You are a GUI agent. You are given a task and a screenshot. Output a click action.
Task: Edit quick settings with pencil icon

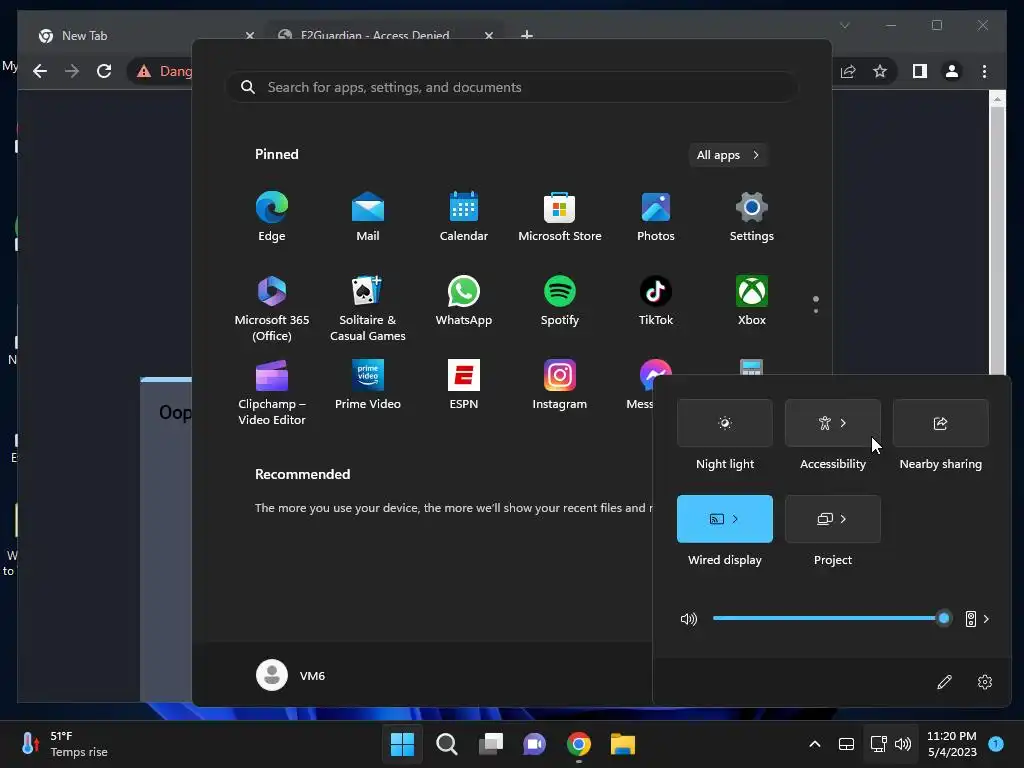(944, 682)
